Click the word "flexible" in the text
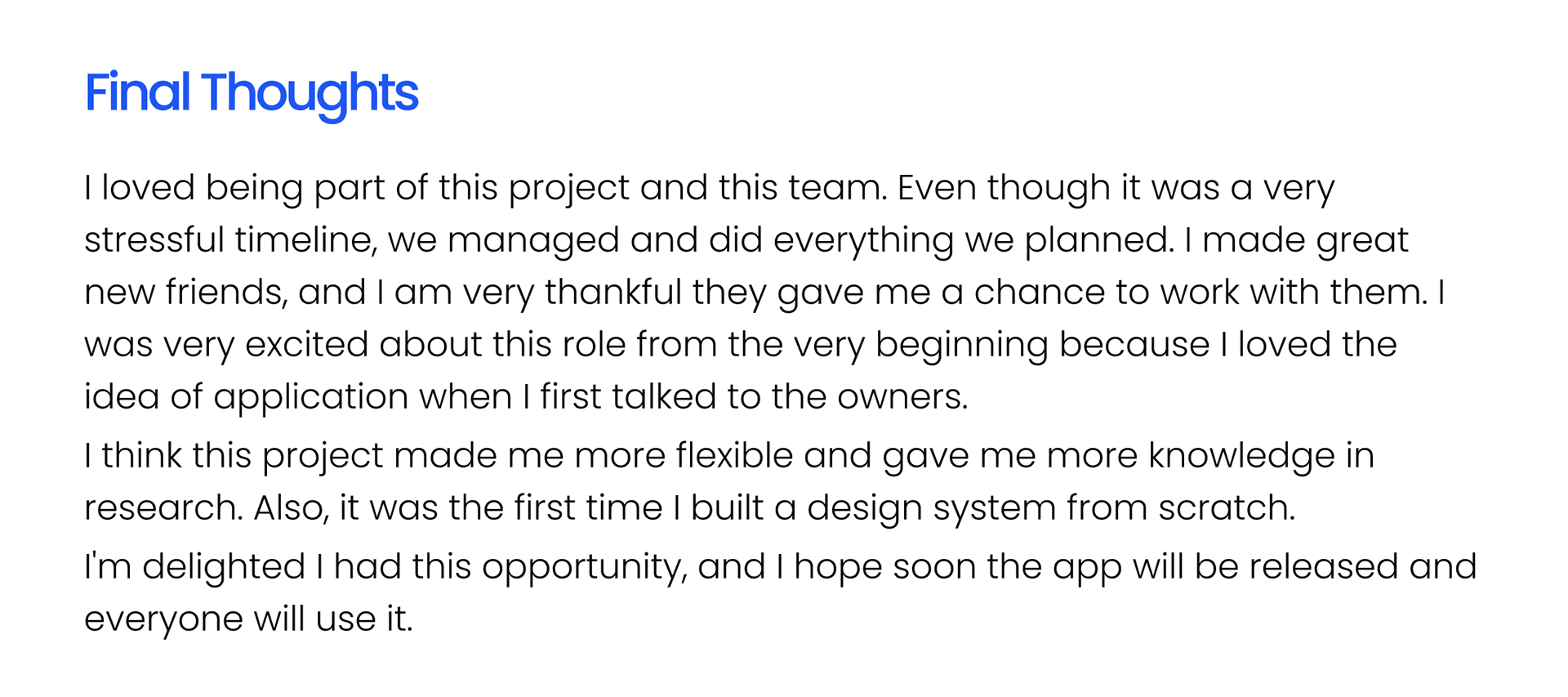This screenshot has height=697, width=1568. pyautogui.click(x=734, y=456)
